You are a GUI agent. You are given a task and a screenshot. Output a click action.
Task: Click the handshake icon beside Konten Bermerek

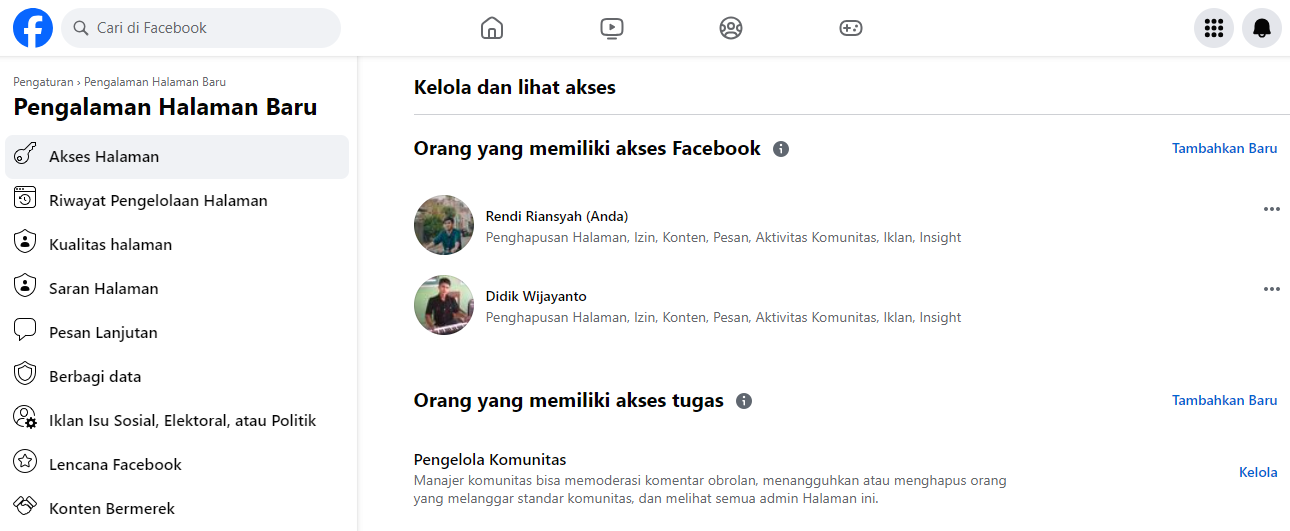[25, 507]
